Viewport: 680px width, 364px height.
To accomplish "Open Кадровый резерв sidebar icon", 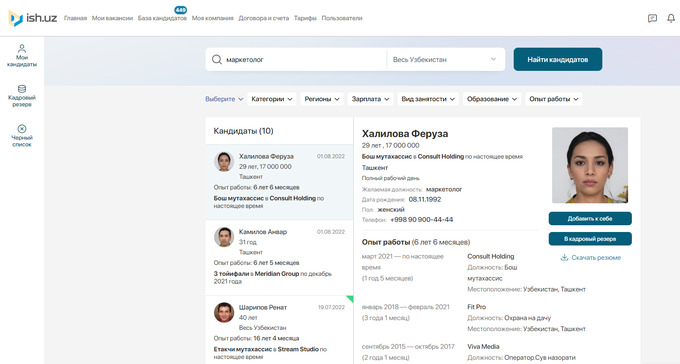I will click(x=22, y=96).
